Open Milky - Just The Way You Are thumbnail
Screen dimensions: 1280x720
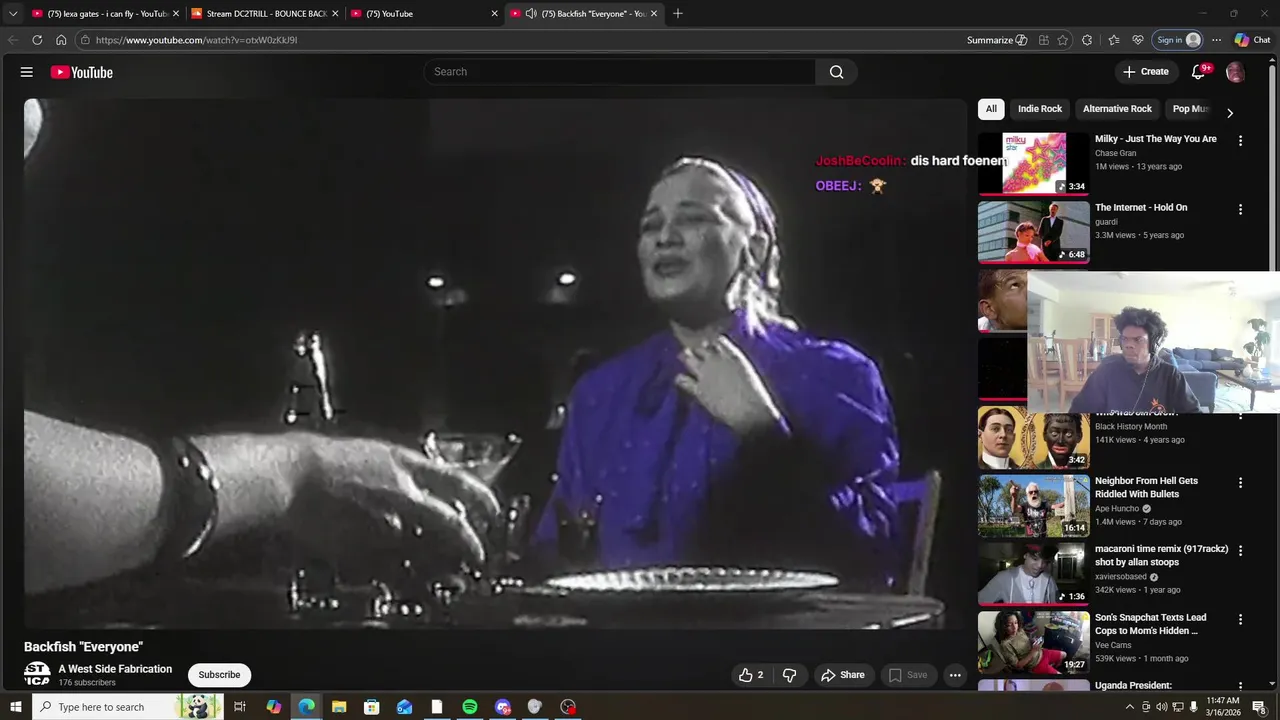pyautogui.click(x=1034, y=163)
